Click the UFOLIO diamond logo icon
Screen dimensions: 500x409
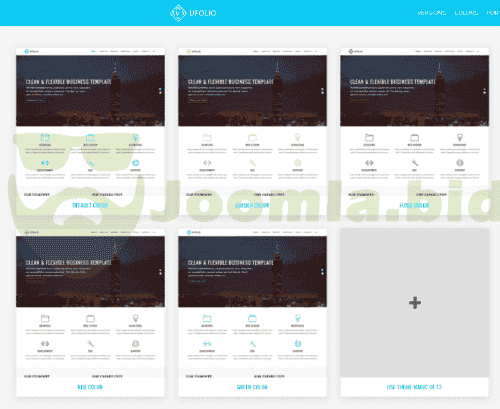click(178, 13)
